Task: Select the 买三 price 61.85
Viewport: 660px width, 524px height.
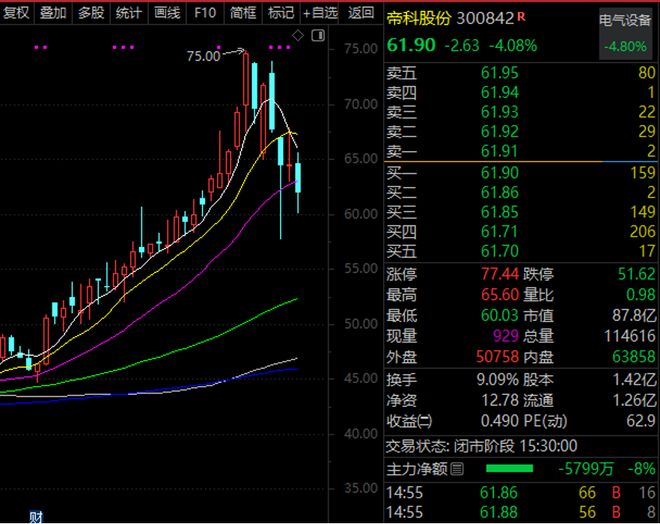Action: [x=500, y=212]
